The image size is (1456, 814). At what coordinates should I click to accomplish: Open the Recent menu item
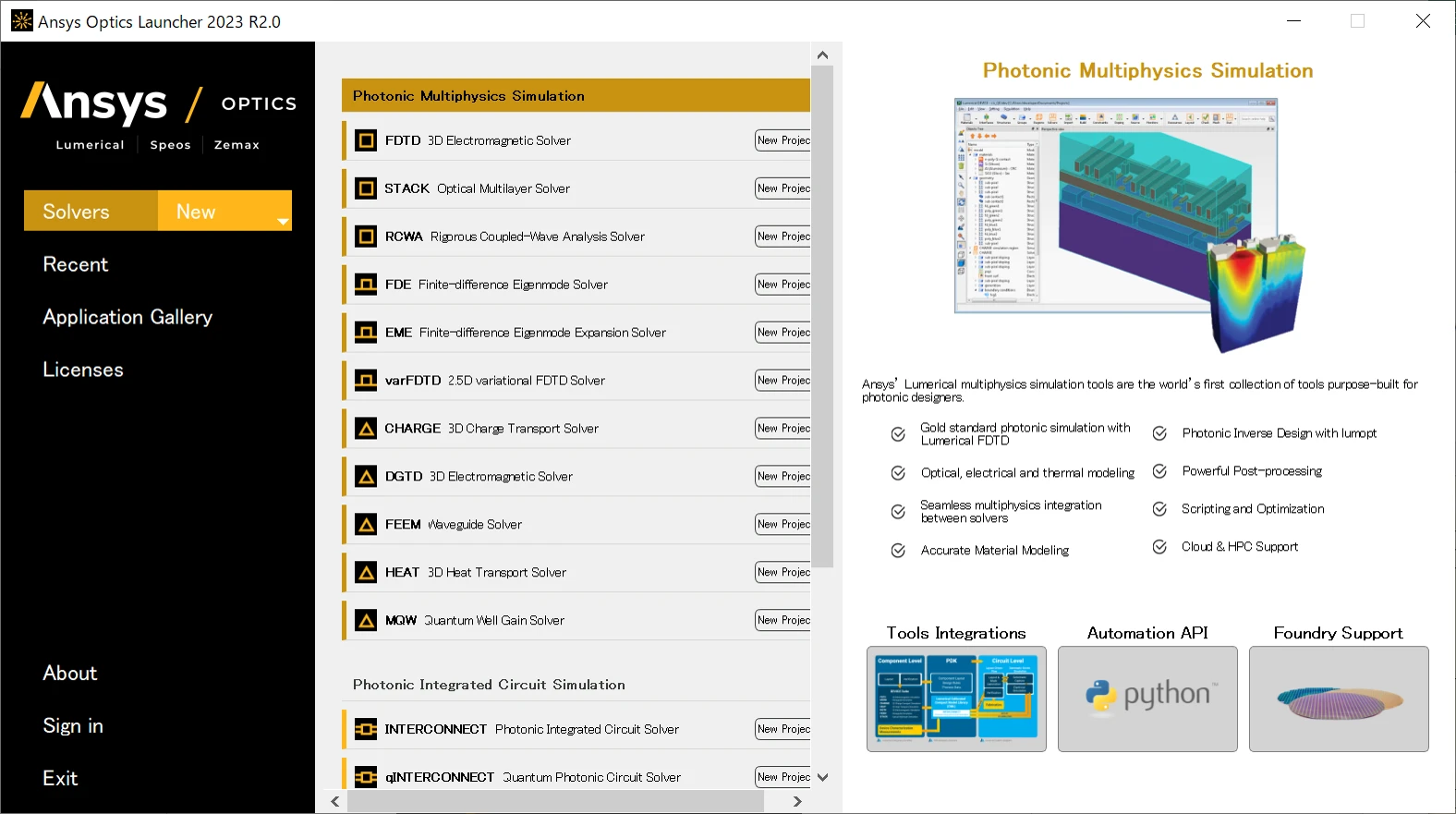click(76, 264)
